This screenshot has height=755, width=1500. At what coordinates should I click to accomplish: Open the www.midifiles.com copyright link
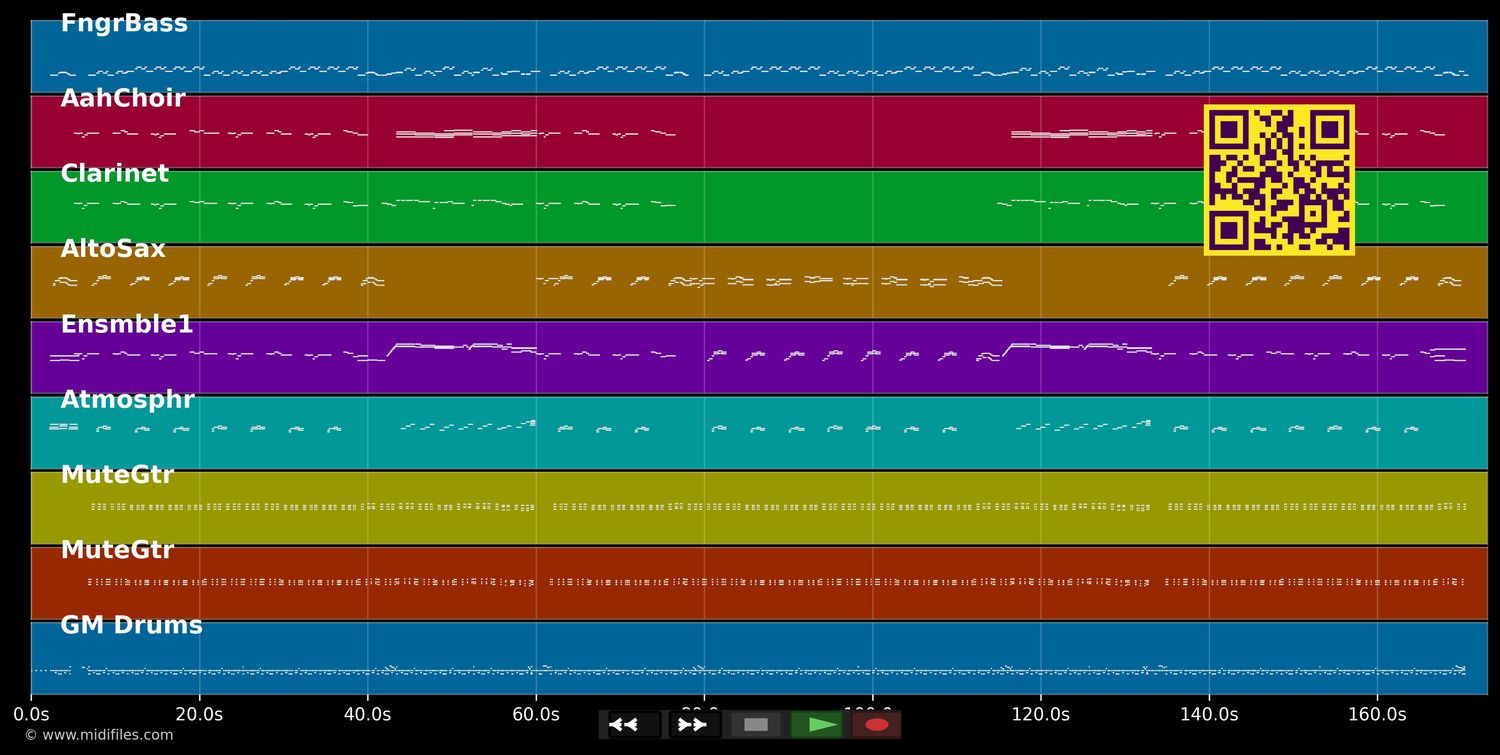point(98,735)
